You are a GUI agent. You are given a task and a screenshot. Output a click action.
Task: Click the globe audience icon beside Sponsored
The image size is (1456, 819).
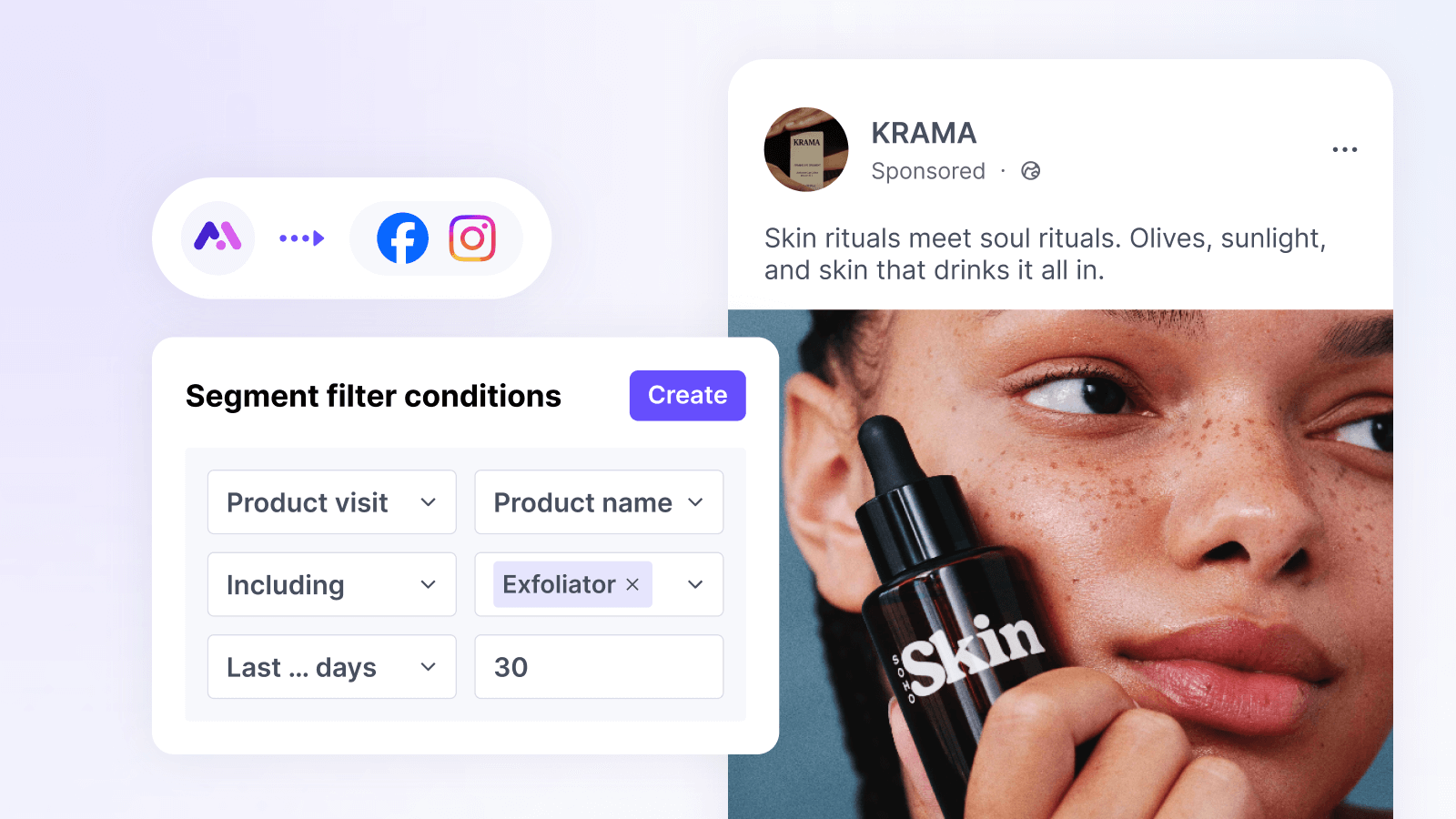tap(1030, 171)
